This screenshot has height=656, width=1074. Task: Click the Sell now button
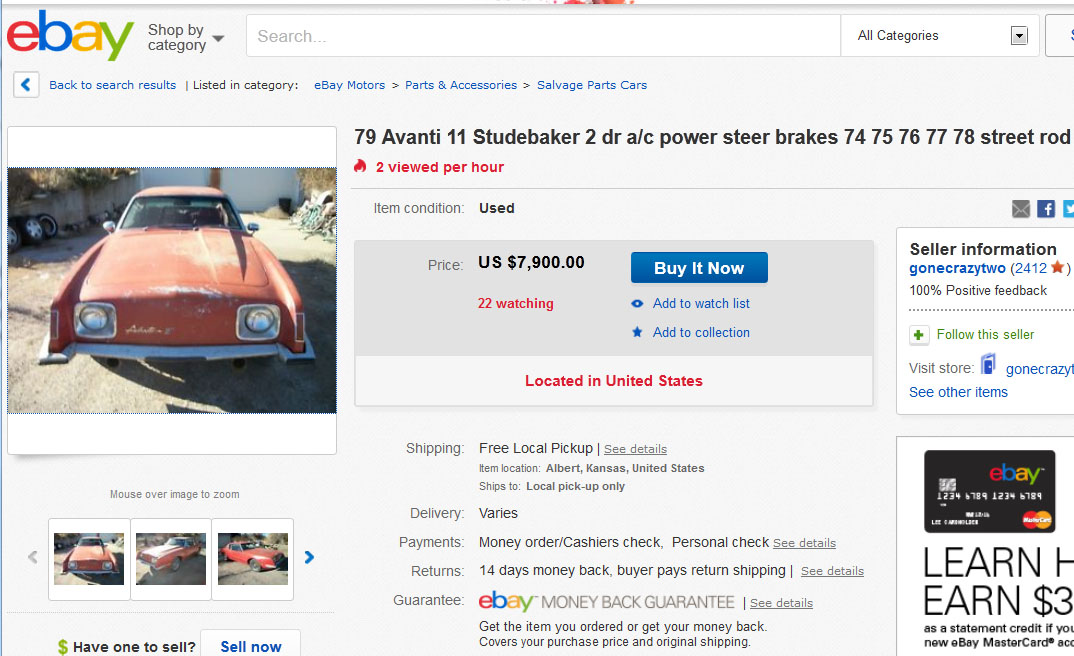(x=251, y=646)
